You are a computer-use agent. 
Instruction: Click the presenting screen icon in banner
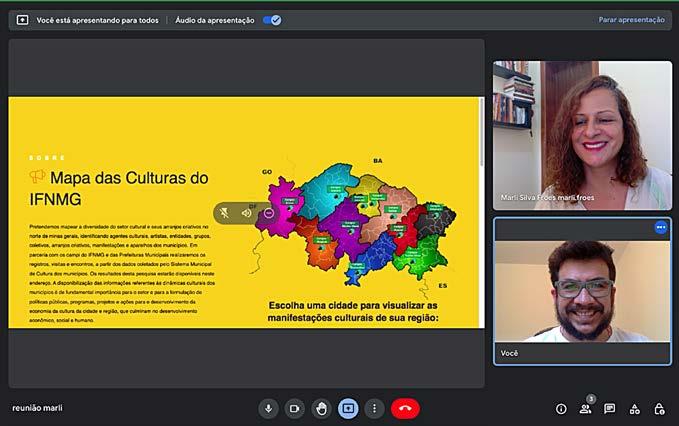(23, 20)
